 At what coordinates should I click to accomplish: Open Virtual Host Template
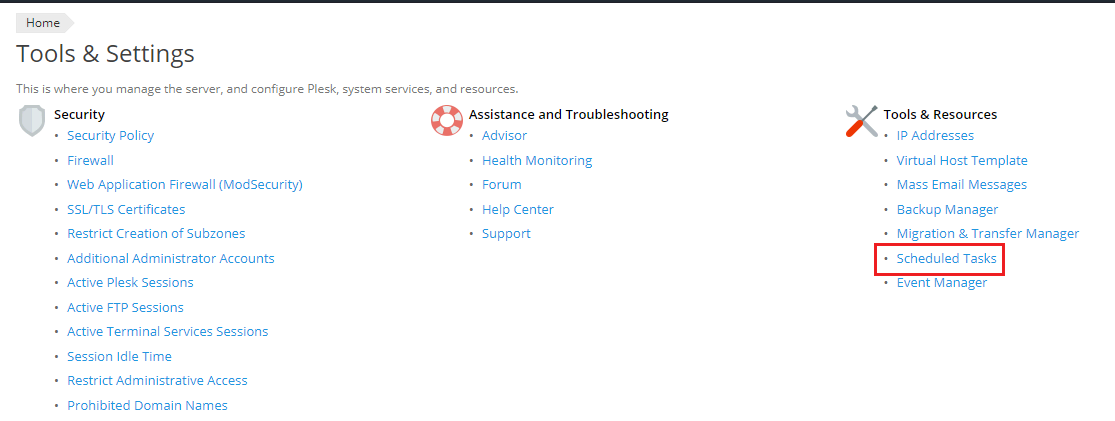pyautogui.click(x=962, y=160)
